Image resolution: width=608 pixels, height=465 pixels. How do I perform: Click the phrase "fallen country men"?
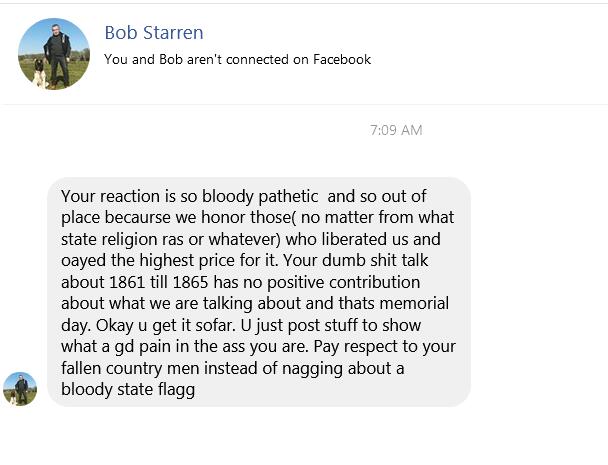click(130, 368)
